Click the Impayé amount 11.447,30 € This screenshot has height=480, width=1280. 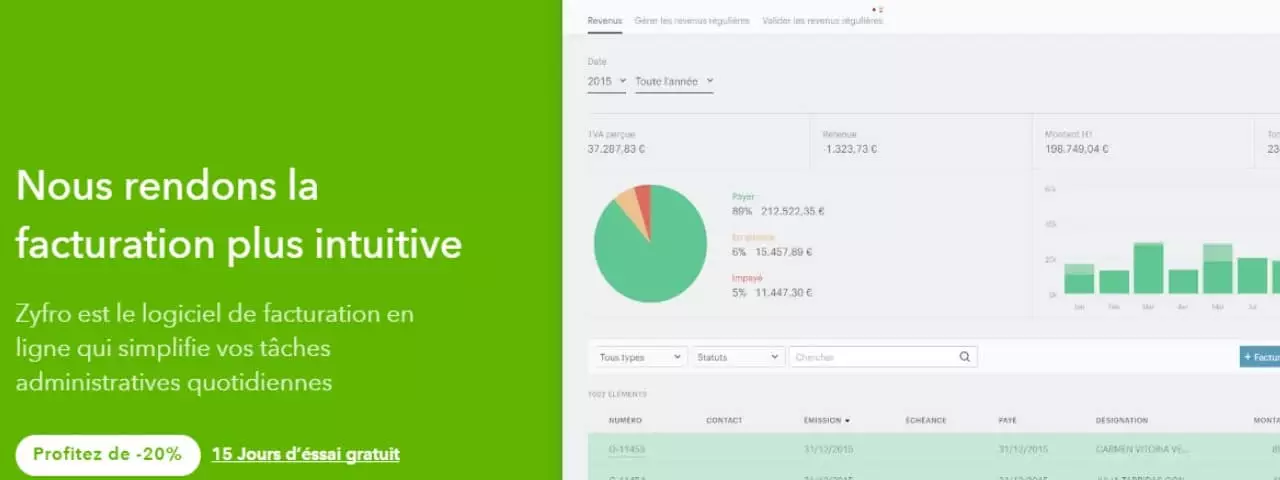click(x=786, y=293)
